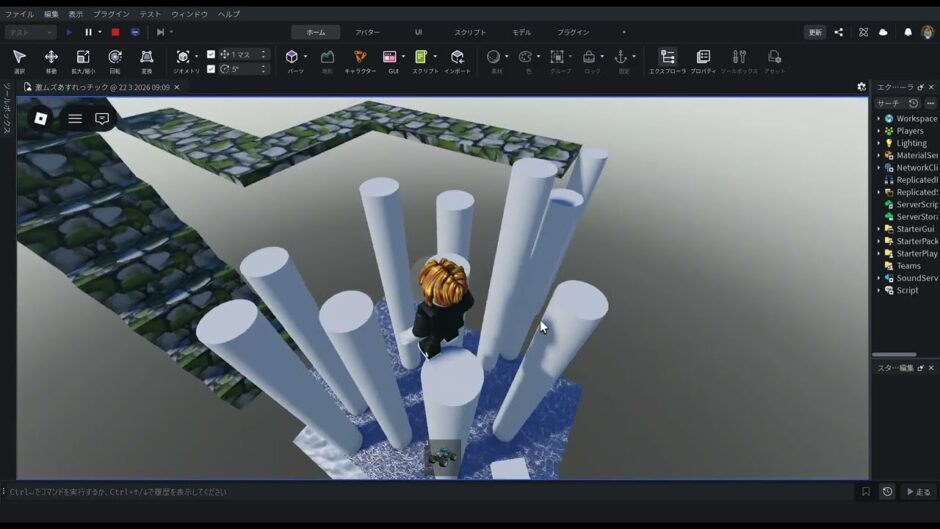Open the 色 (Color) palette picker
The width and height of the screenshot is (940, 529).
click(526, 58)
